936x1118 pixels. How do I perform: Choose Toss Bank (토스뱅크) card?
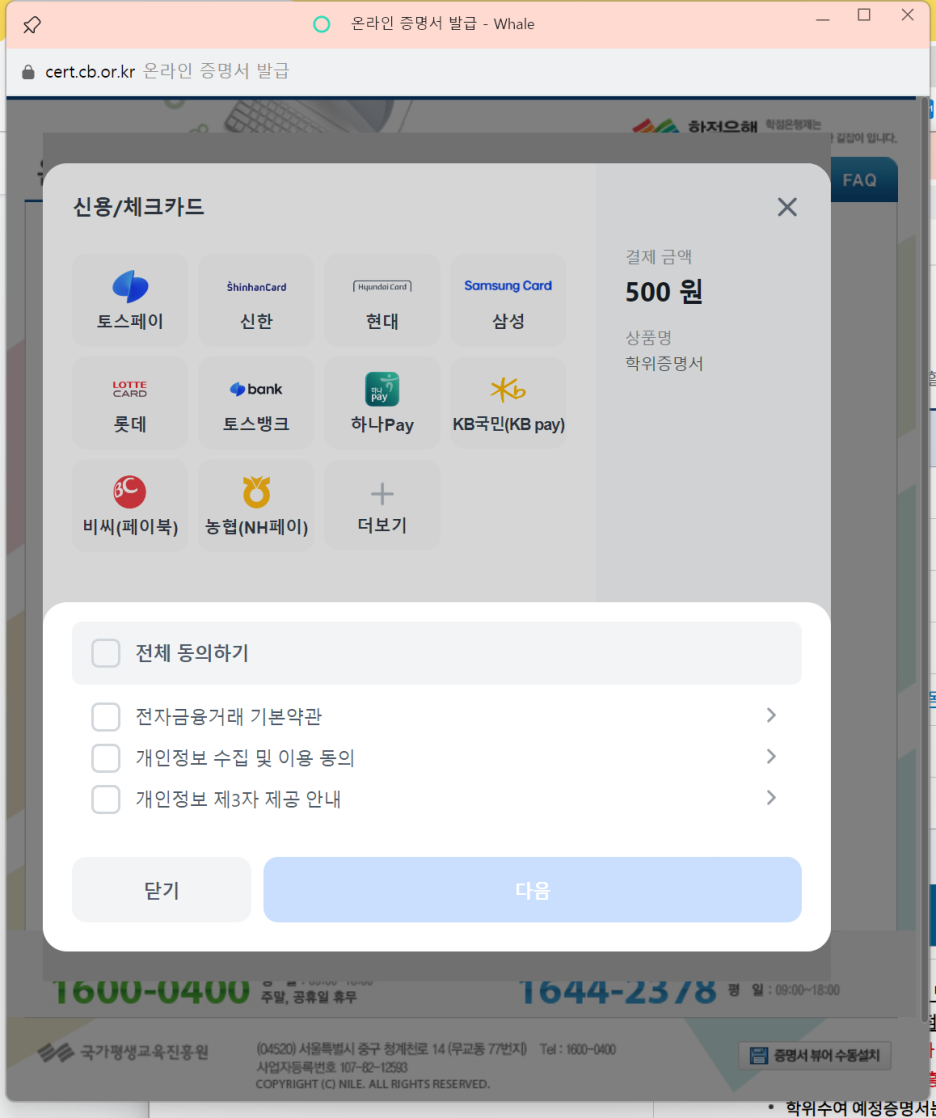256,403
